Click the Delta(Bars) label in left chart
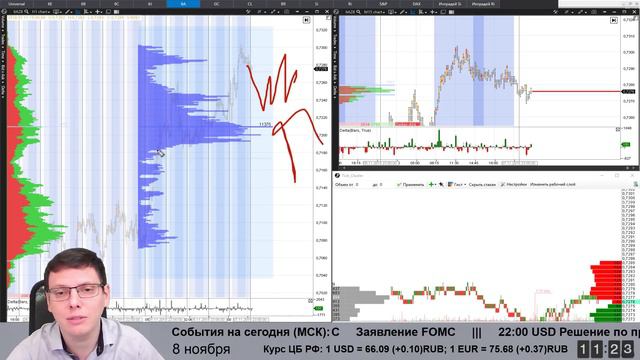Screen dimensions: 640x360 [x=18, y=302]
